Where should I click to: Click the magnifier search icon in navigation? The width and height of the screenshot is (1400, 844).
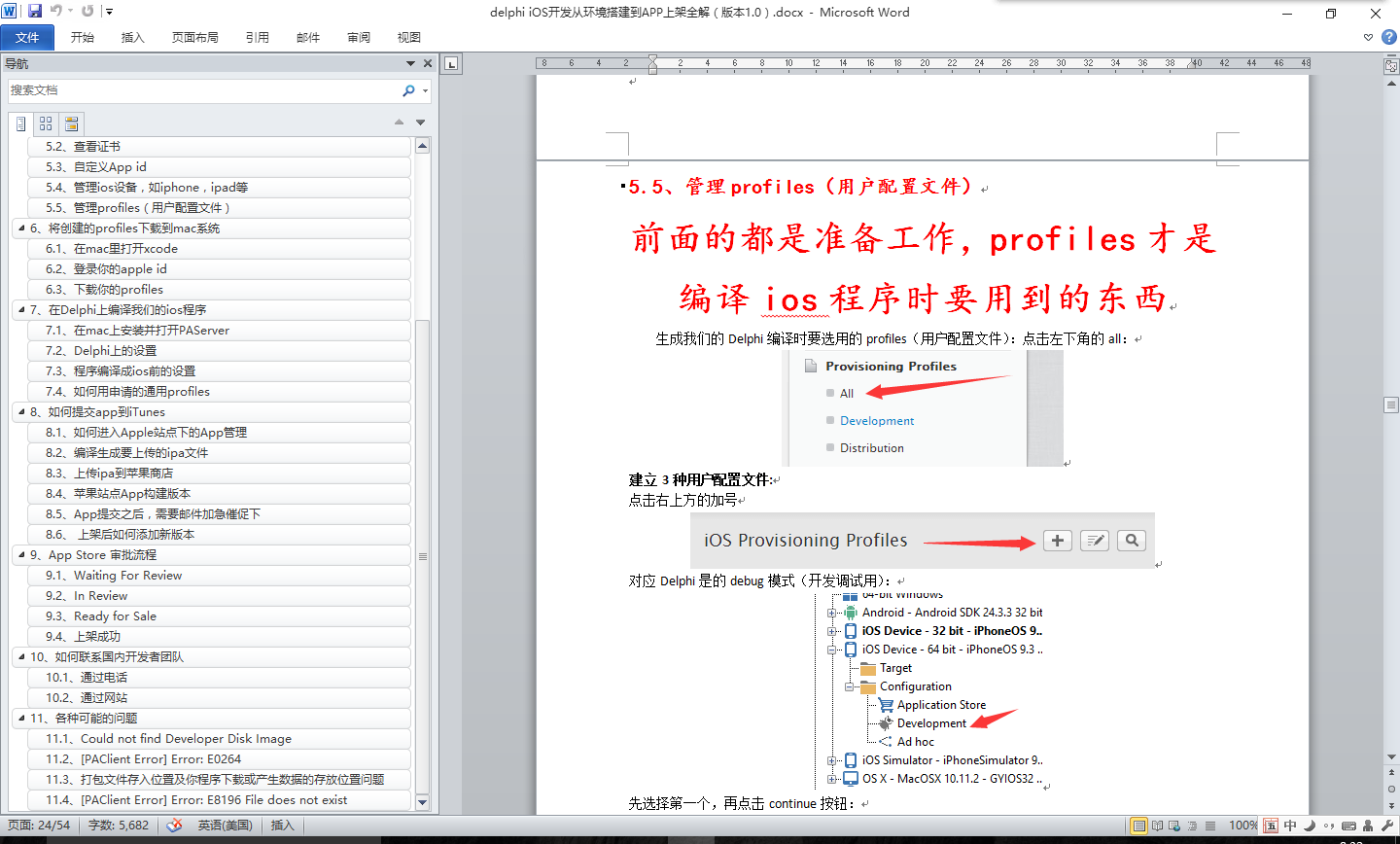(x=409, y=90)
